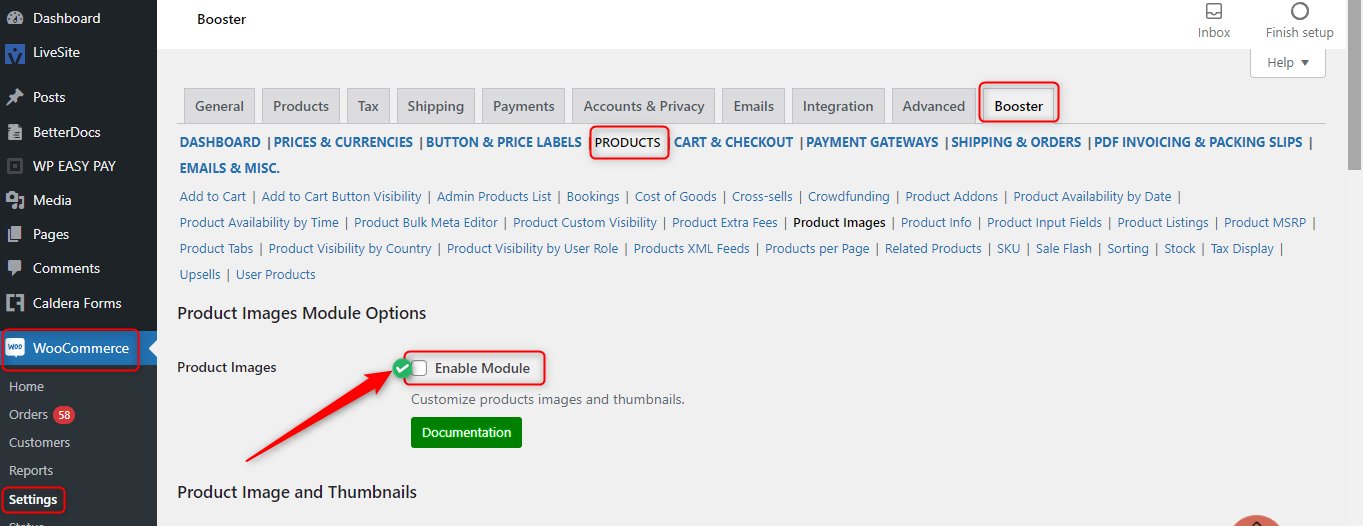The image size is (1363, 526).
Task: Open the Crowdfunding module link
Action: point(849,196)
